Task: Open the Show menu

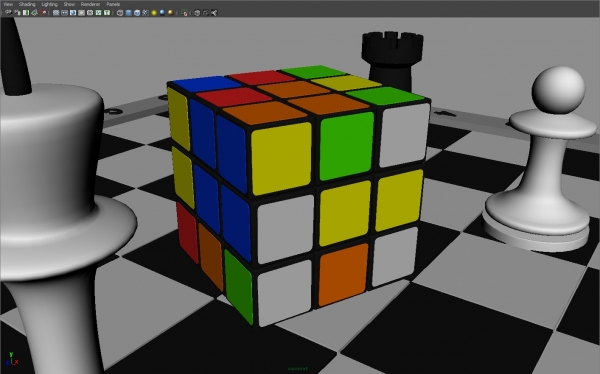Action: pyautogui.click(x=69, y=4)
